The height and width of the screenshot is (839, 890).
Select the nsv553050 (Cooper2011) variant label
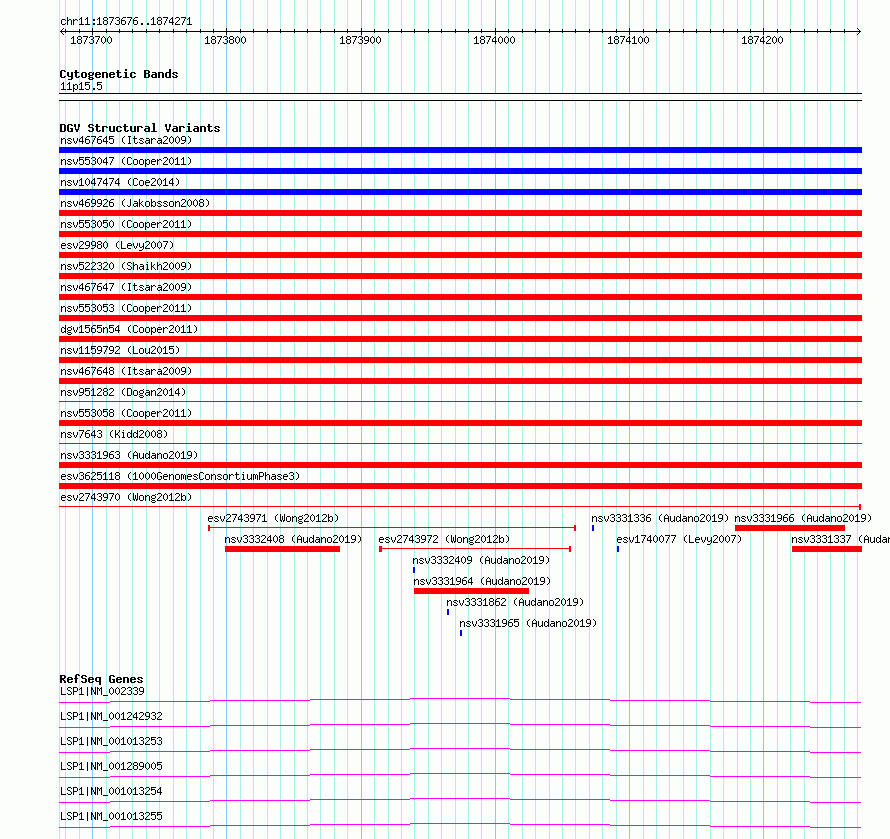point(126,224)
